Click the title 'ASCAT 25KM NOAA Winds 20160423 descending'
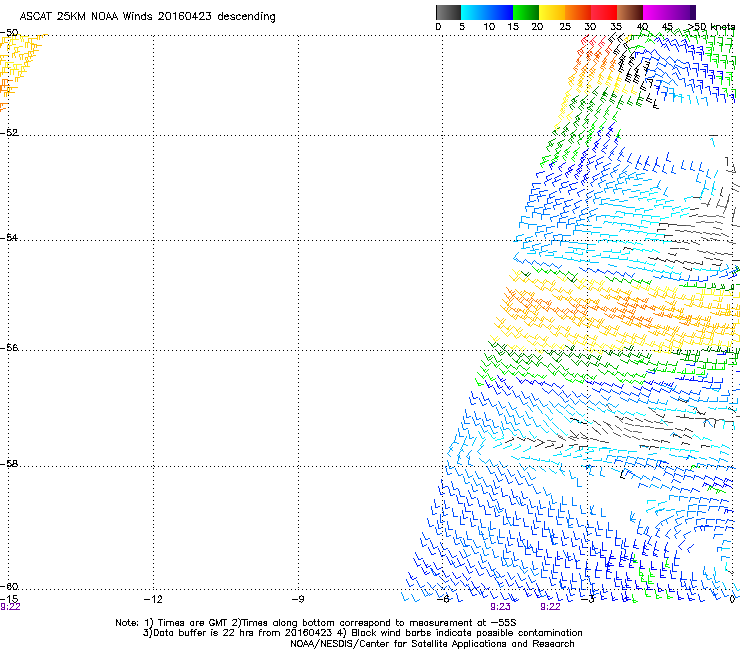740x650 pixels. click(147, 16)
